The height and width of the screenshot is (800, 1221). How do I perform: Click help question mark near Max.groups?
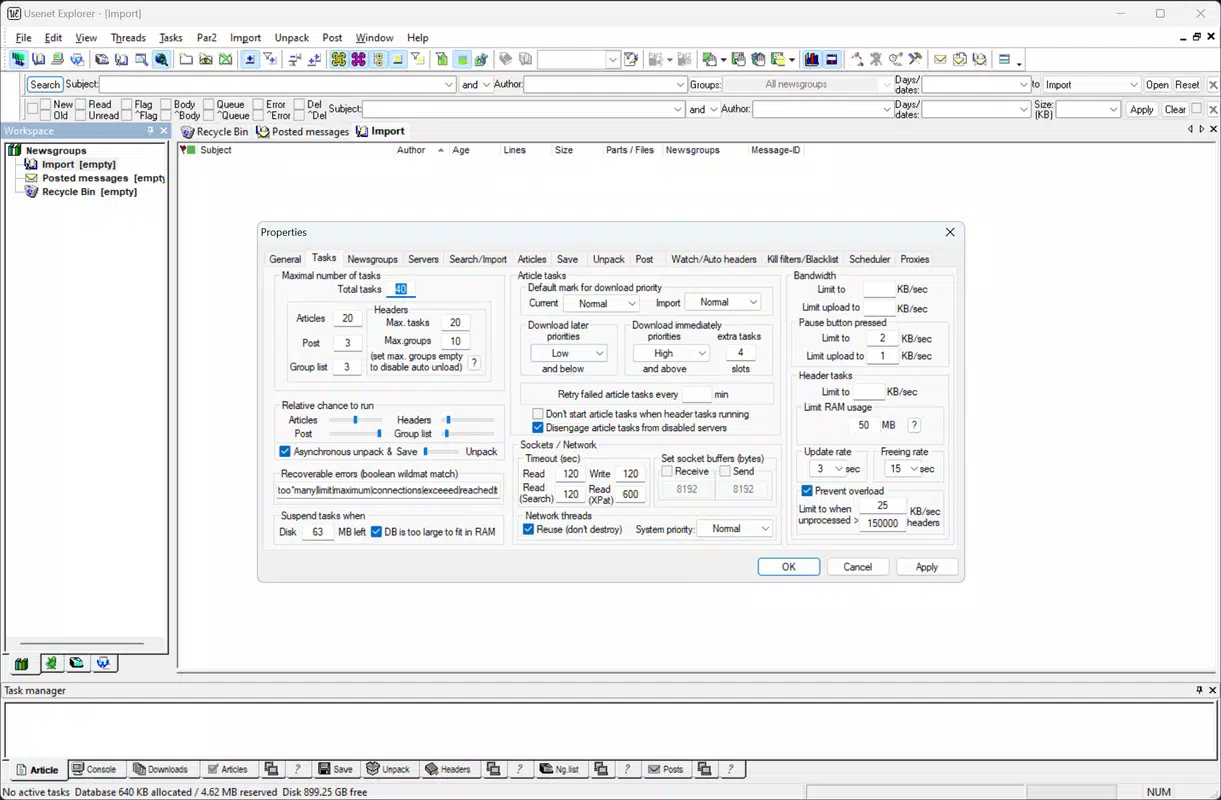(x=474, y=363)
